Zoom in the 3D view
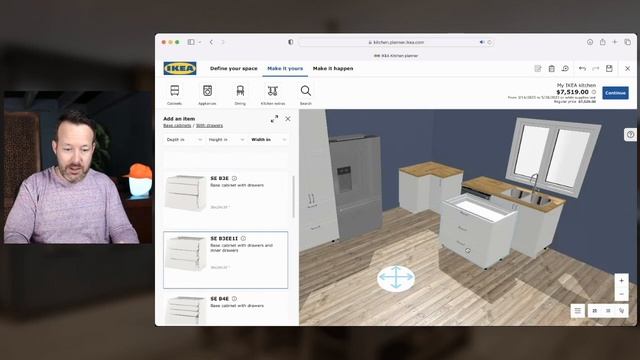Image resolution: width=640 pixels, height=360 pixels. (x=621, y=281)
